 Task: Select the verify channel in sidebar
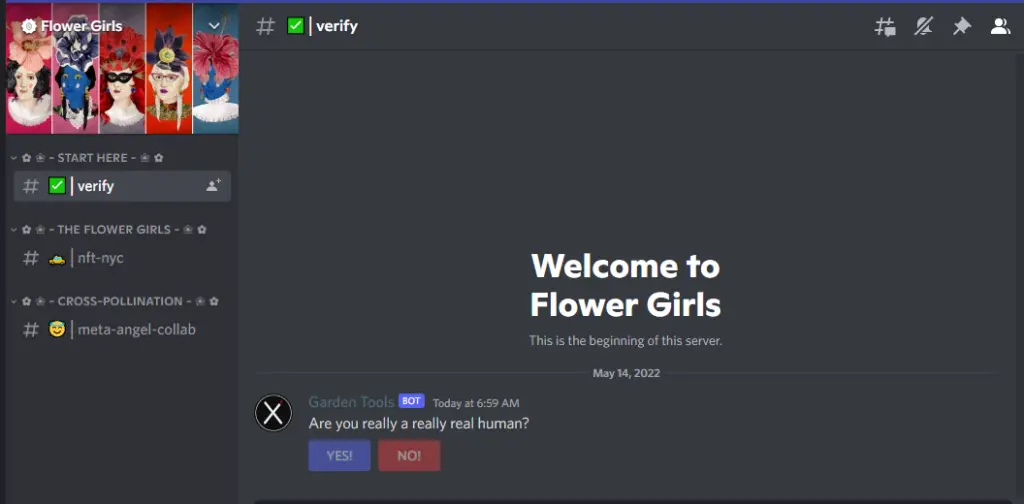pyautogui.click(x=95, y=186)
